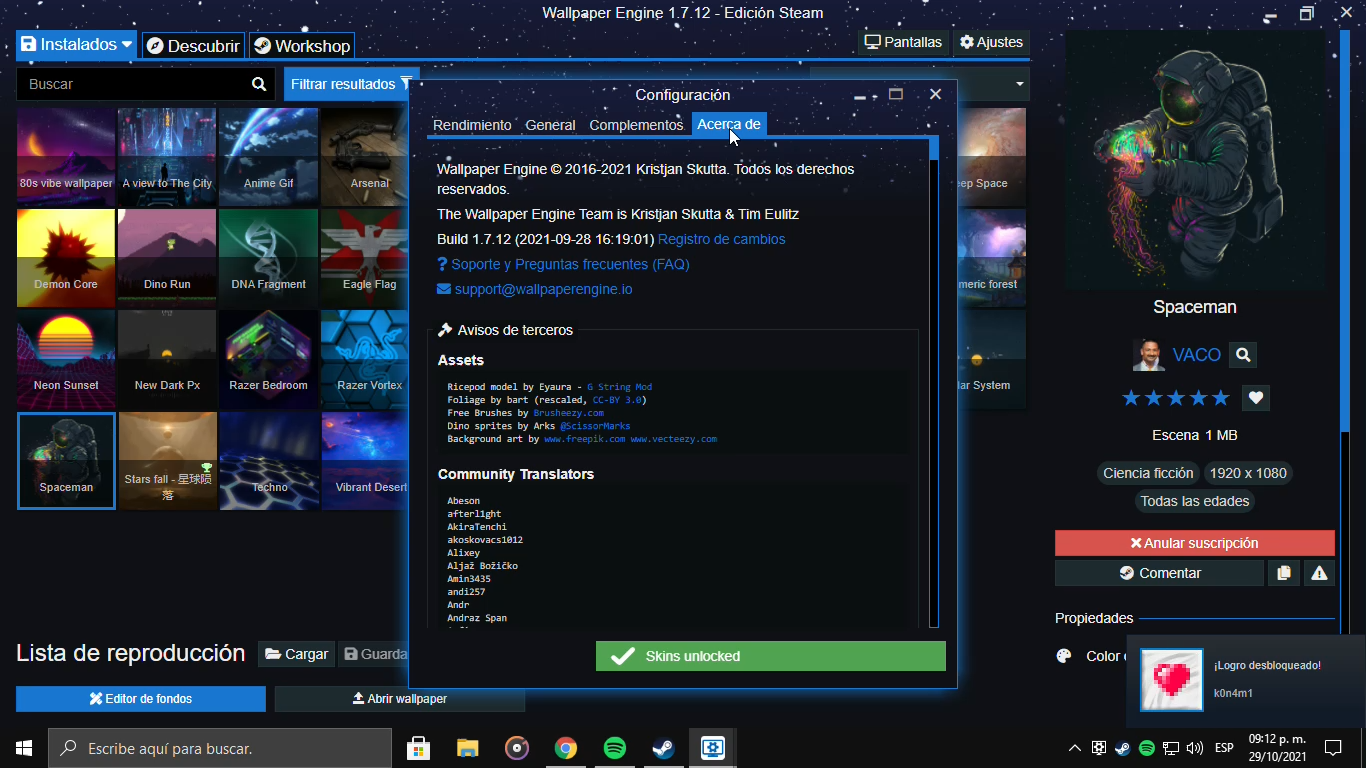Toggle the heart favorite for Spaceman

click(1256, 398)
